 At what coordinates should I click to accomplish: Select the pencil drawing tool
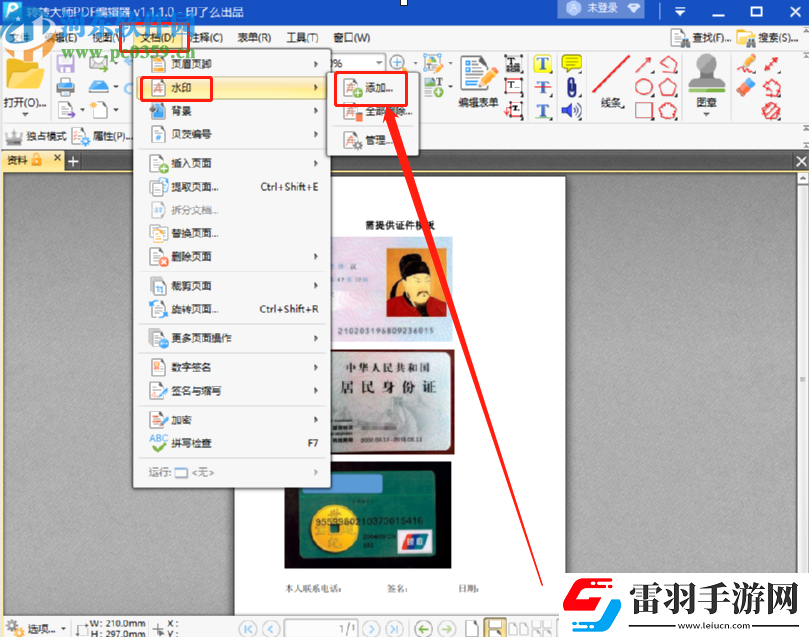[x=747, y=64]
